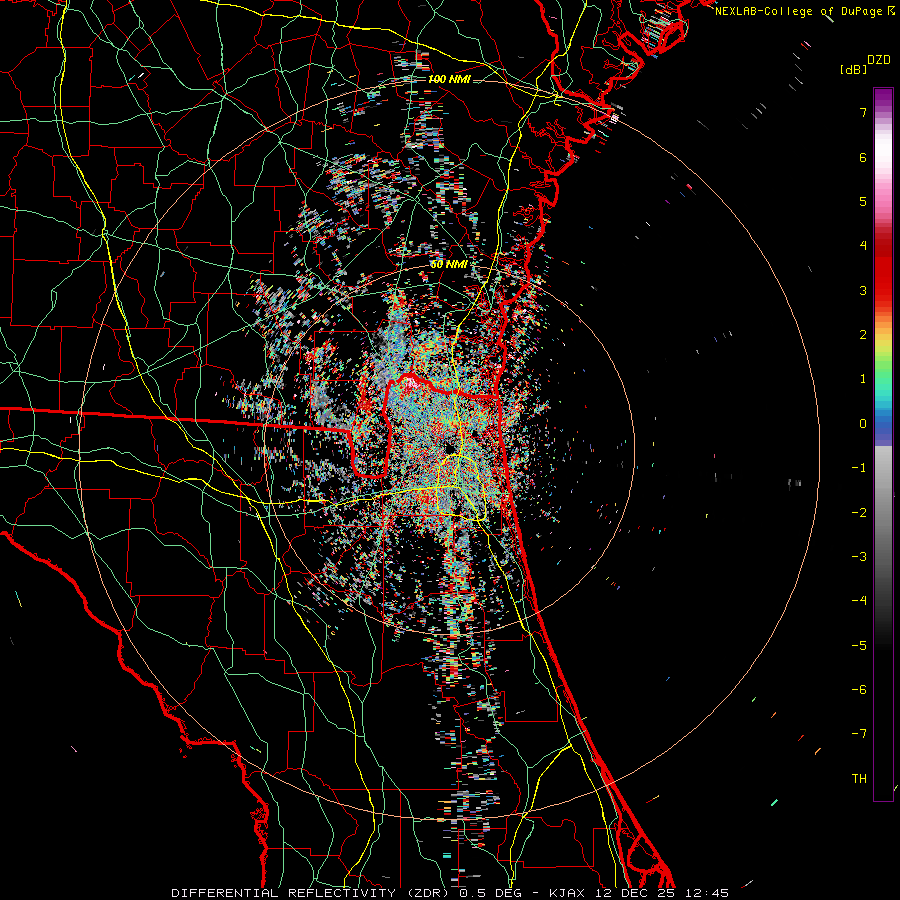Click the 5 value on the color scale
This screenshot has width=900, height=900.
click(x=863, y=201)
